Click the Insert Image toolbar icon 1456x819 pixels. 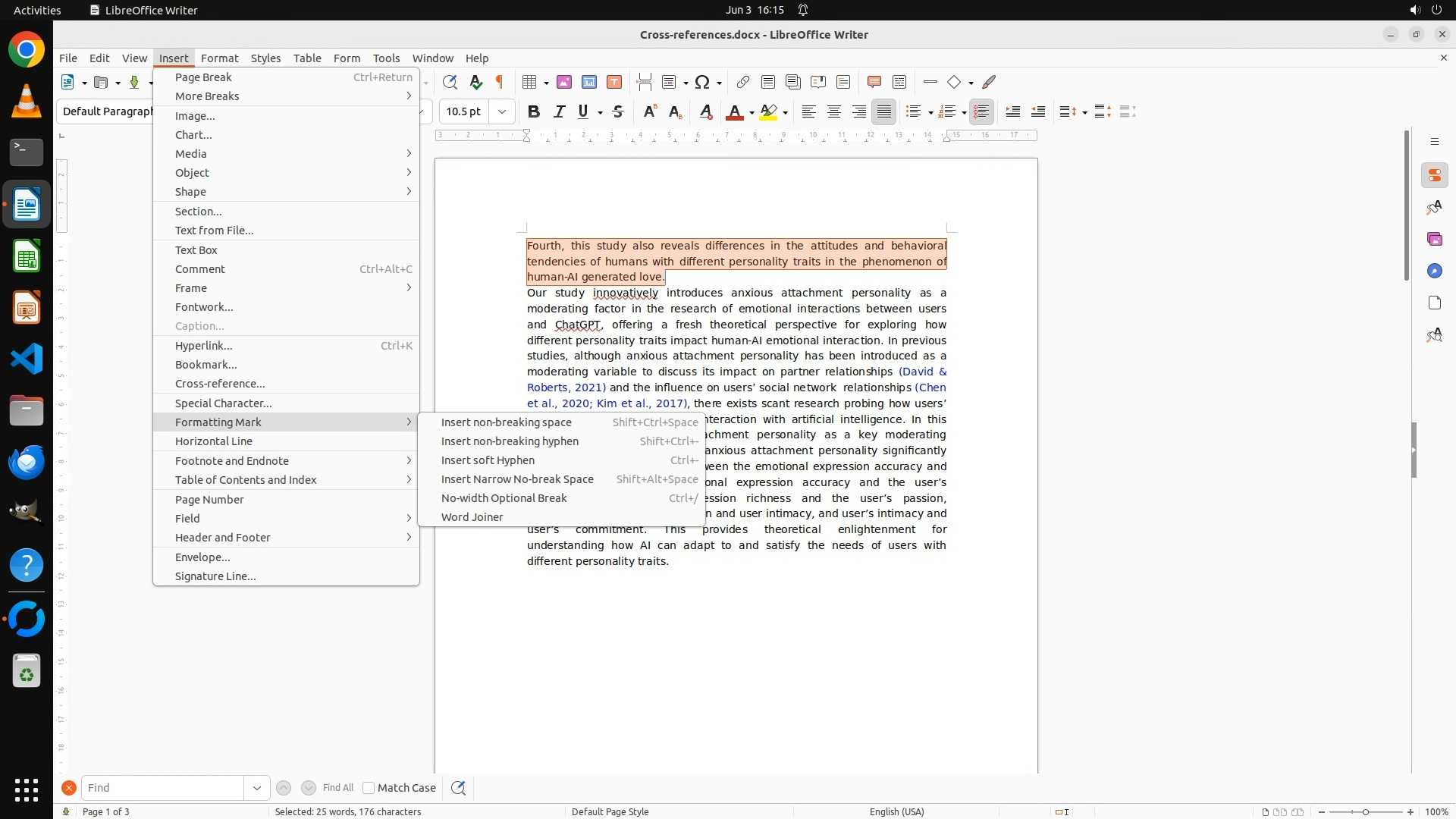click(564, 82)
